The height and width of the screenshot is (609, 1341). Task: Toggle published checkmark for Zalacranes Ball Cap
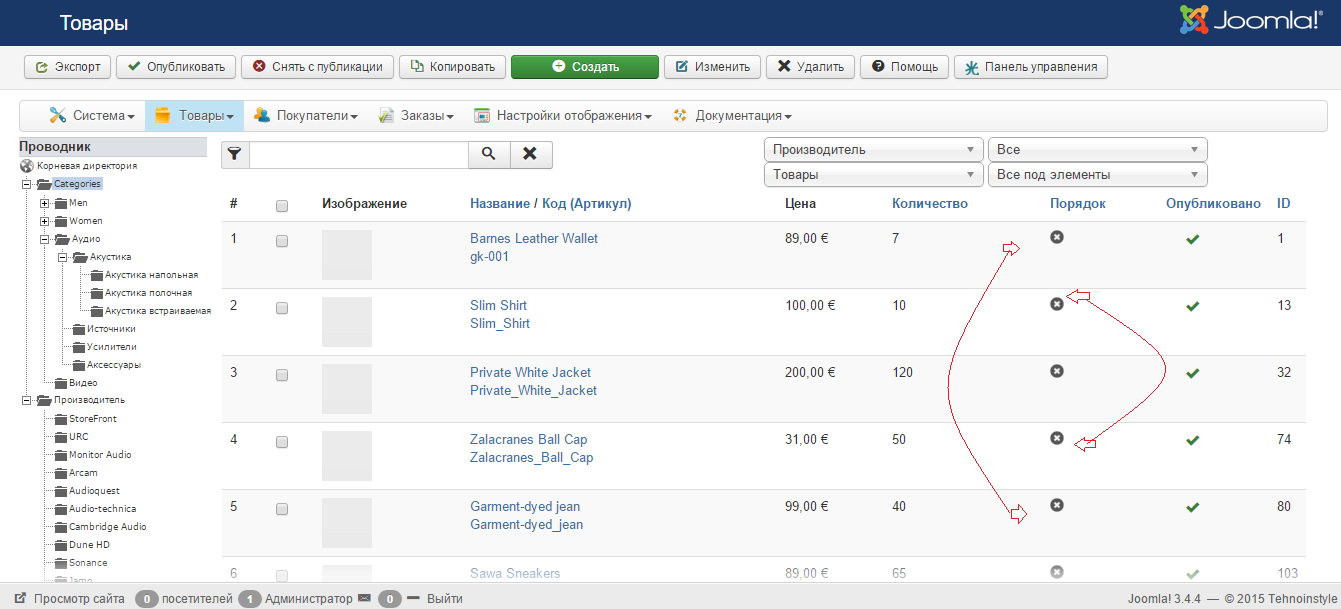pos(1192,440)
